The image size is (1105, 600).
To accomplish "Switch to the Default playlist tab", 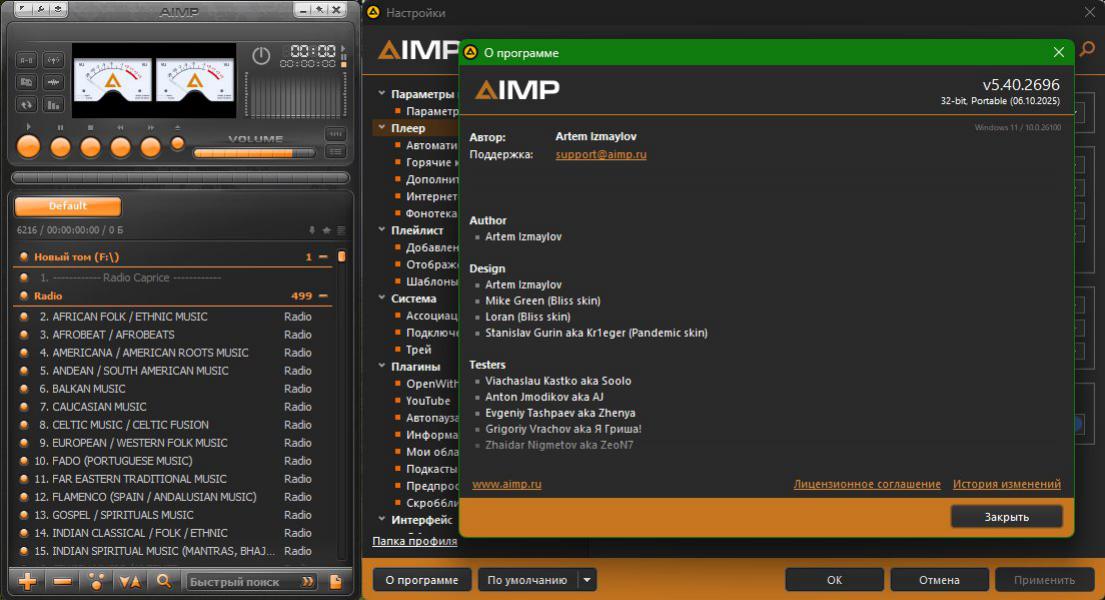I will [x=68, y=206].
